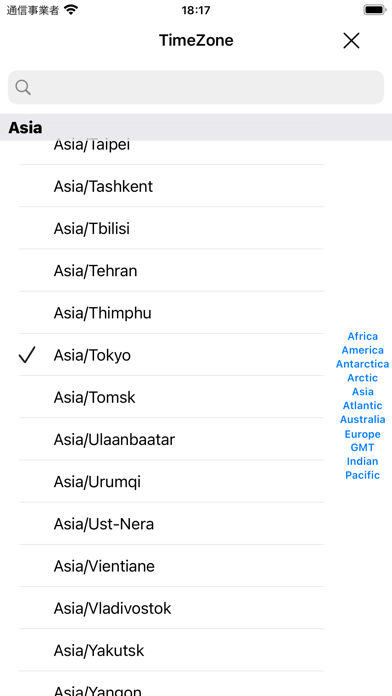392x696 pixels.
Task: Tap the checkmark beside Asia/Tokyo
Action: [27, 355]
